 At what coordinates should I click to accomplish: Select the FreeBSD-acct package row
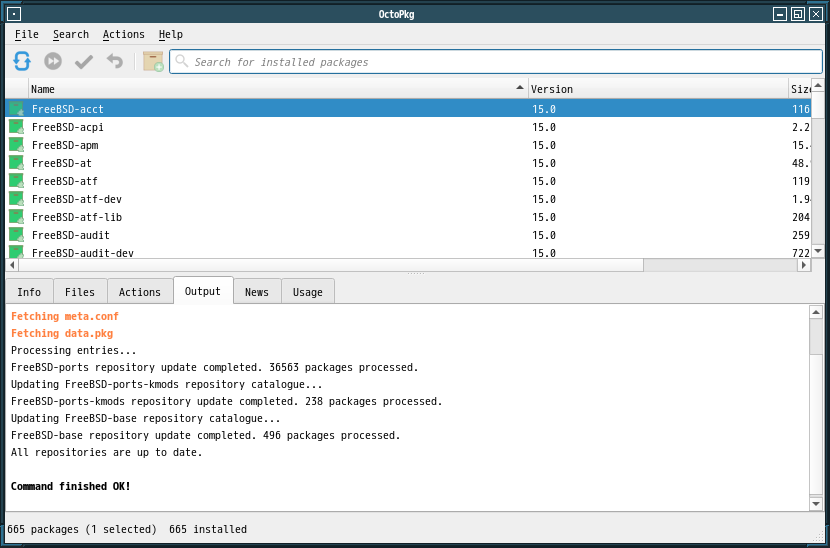click(x=408, y=109)
